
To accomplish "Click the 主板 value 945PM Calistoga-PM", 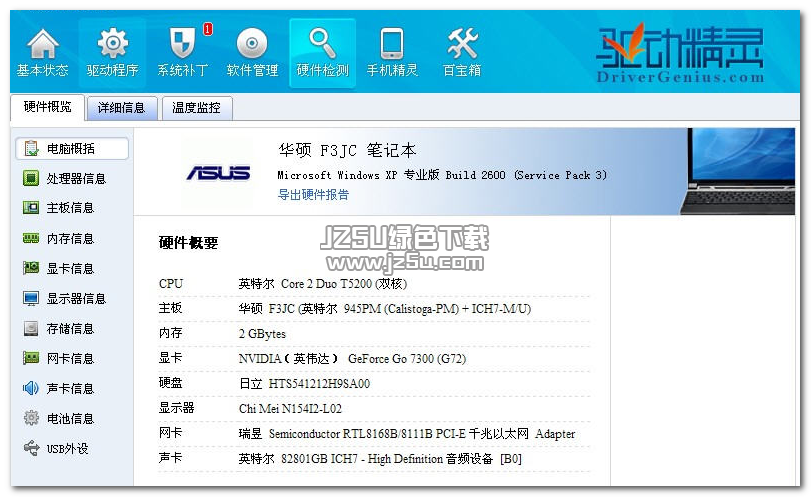I will point(384,309).
